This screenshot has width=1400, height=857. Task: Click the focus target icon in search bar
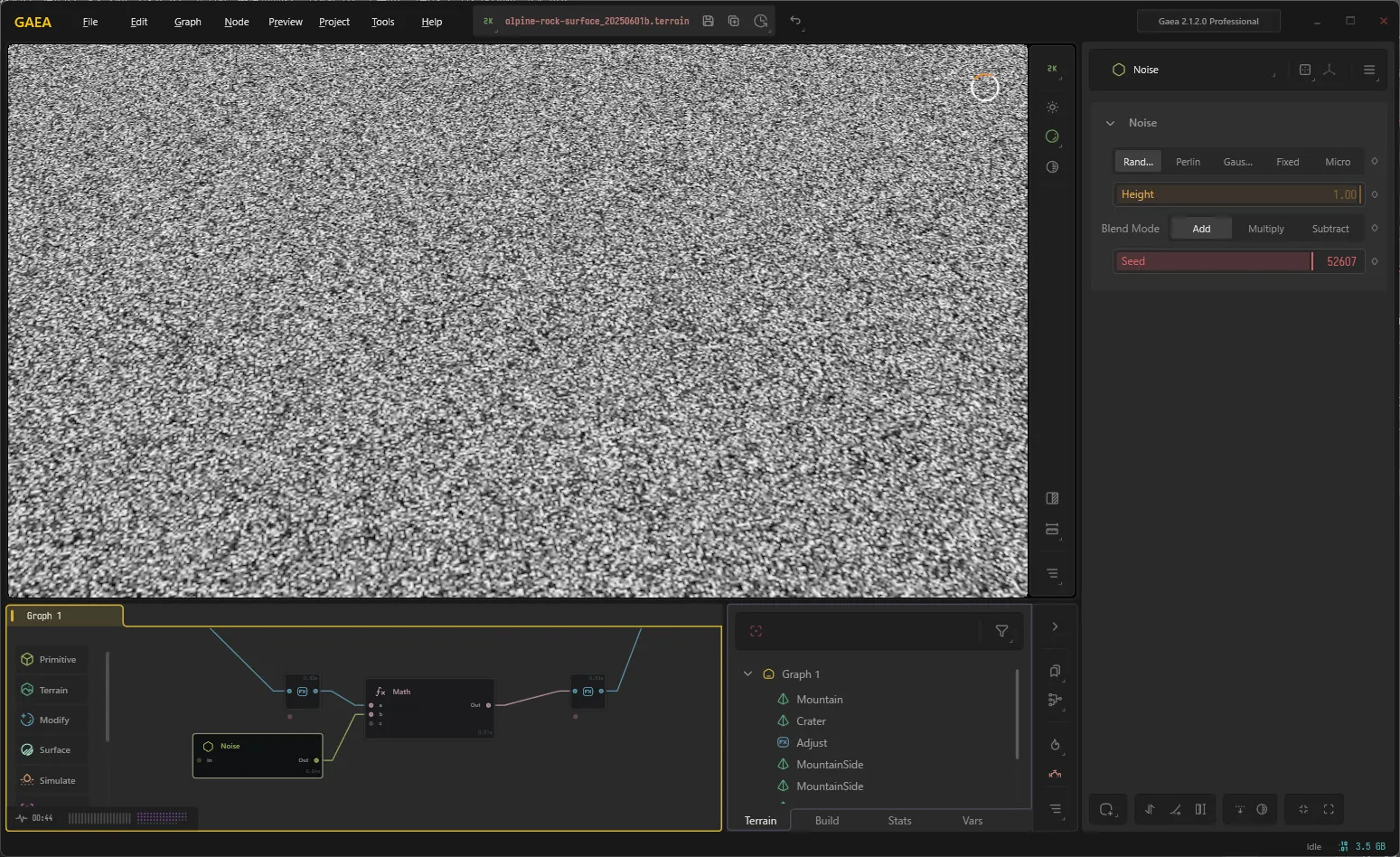point(756,631)
